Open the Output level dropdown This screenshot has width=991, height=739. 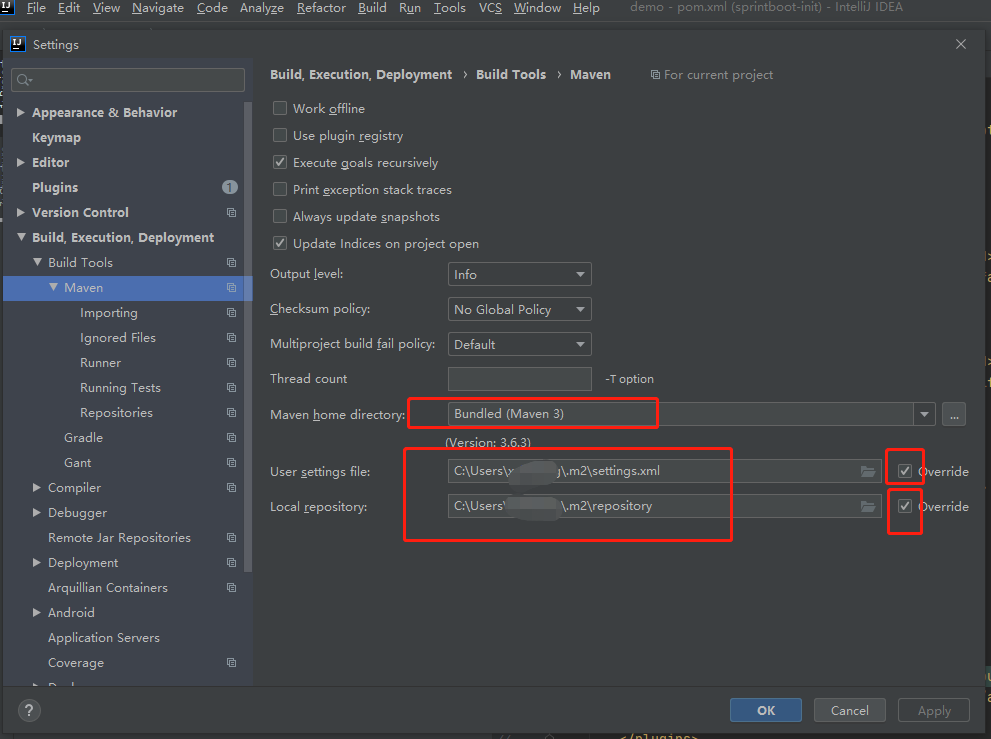click(519, 273)
